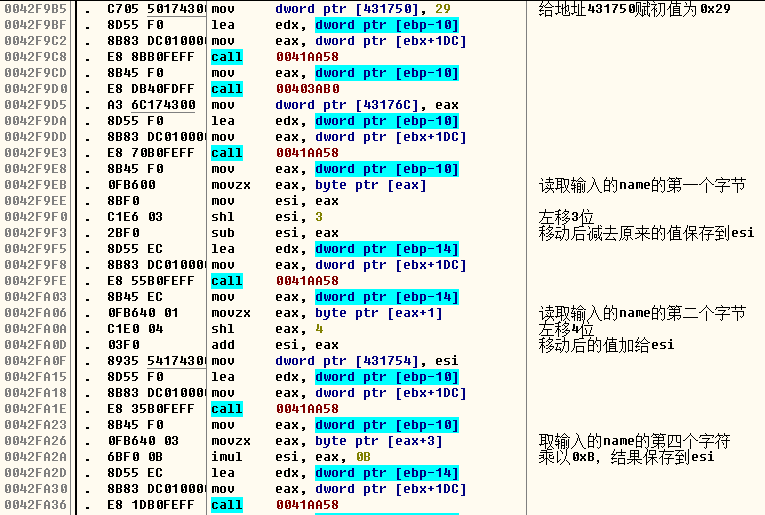Image resolution: width=765 pixels, height=515 pixels.
Task: Select comment about initializing 431750 to 0x29
Action: pos(634,9)
